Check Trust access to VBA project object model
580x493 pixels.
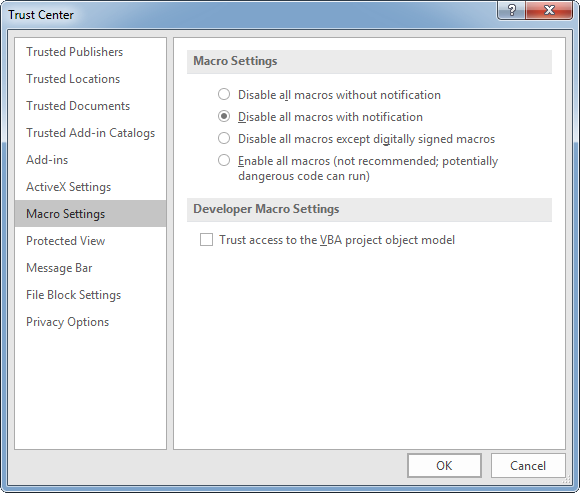click(x=206, y=240)
